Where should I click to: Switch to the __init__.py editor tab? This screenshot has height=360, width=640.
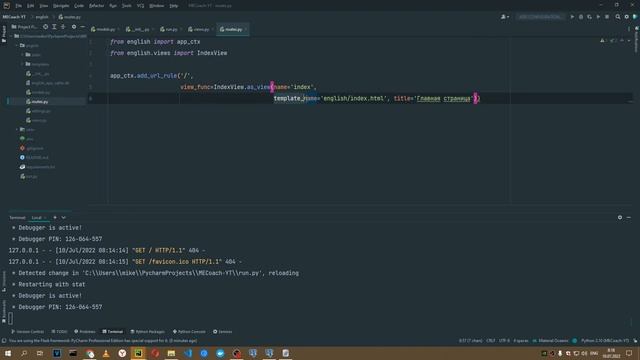pyautogui.click(x=140, y=29)
